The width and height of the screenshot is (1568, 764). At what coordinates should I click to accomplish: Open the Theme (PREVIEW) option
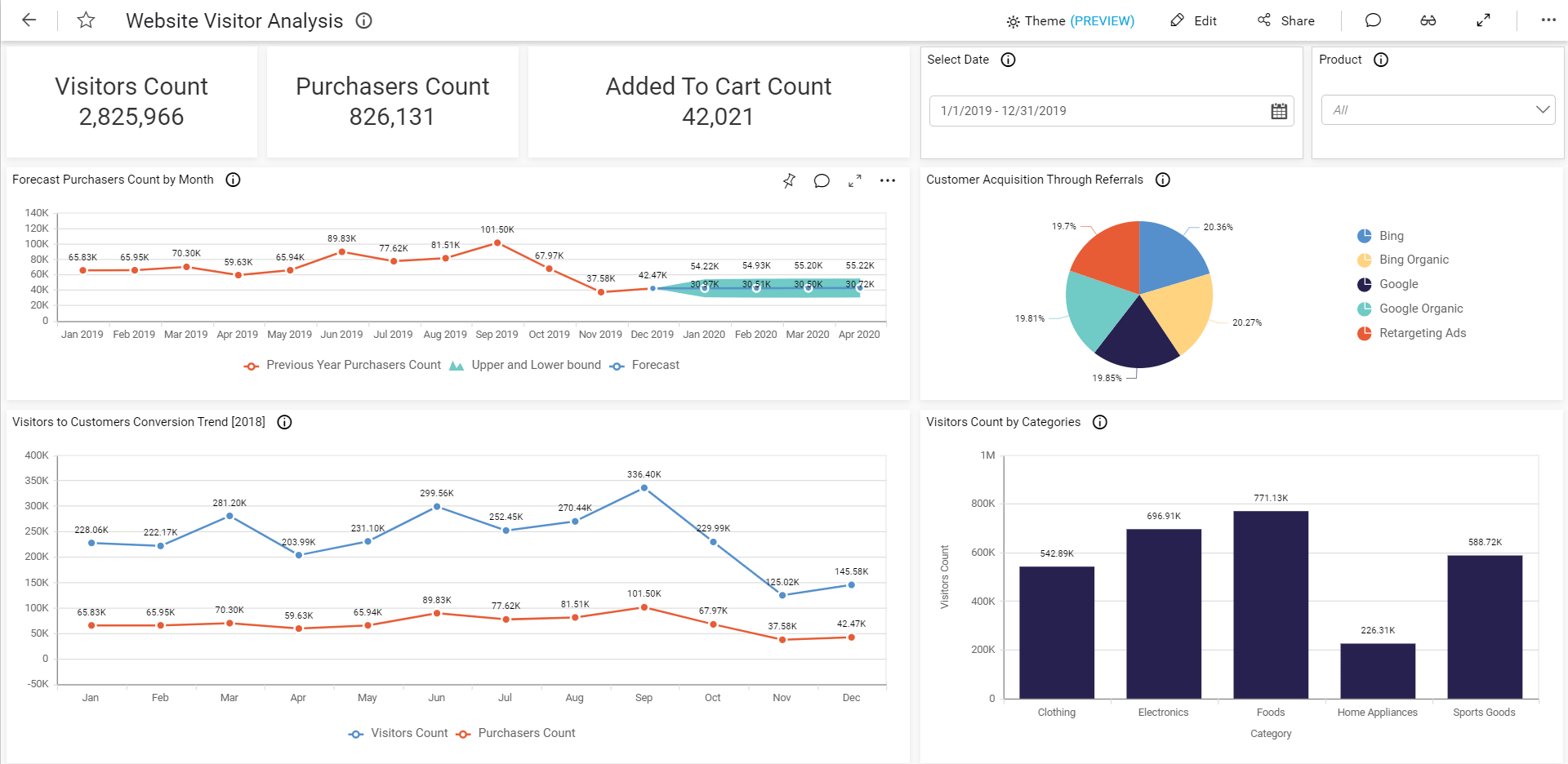tap(1071, 21)
